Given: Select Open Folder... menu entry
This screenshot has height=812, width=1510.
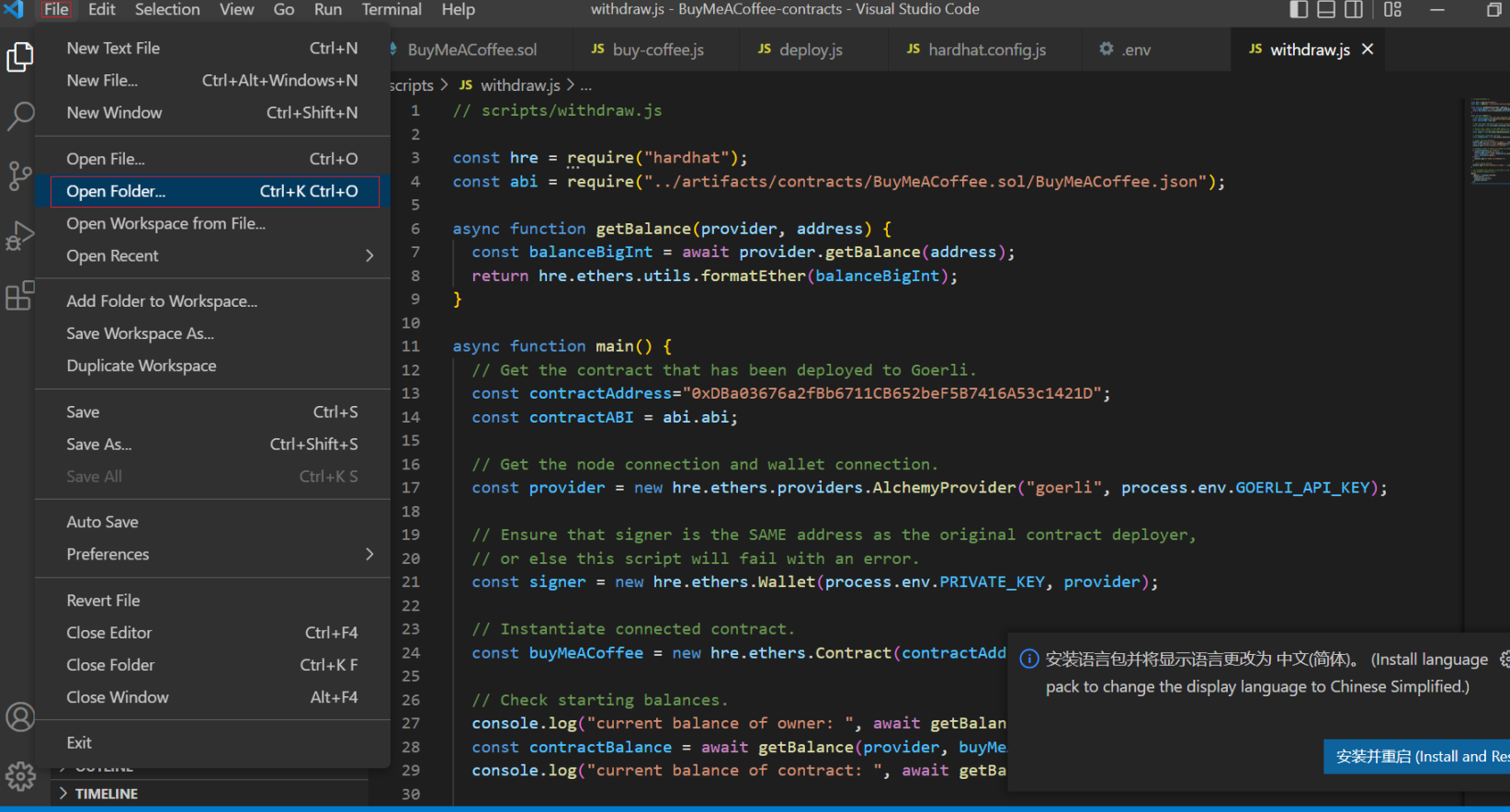Looking at the screenshot, I should click(116, 191).
